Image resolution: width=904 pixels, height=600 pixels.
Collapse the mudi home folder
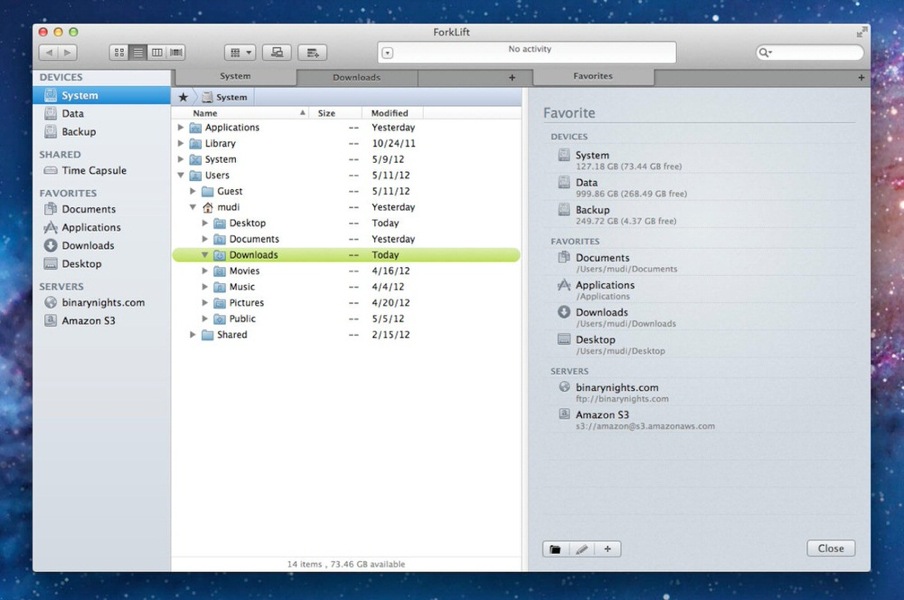coord(193,207)
